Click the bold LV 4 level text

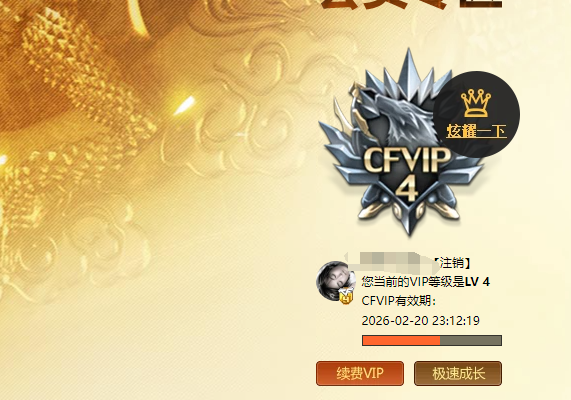(477, 282)
